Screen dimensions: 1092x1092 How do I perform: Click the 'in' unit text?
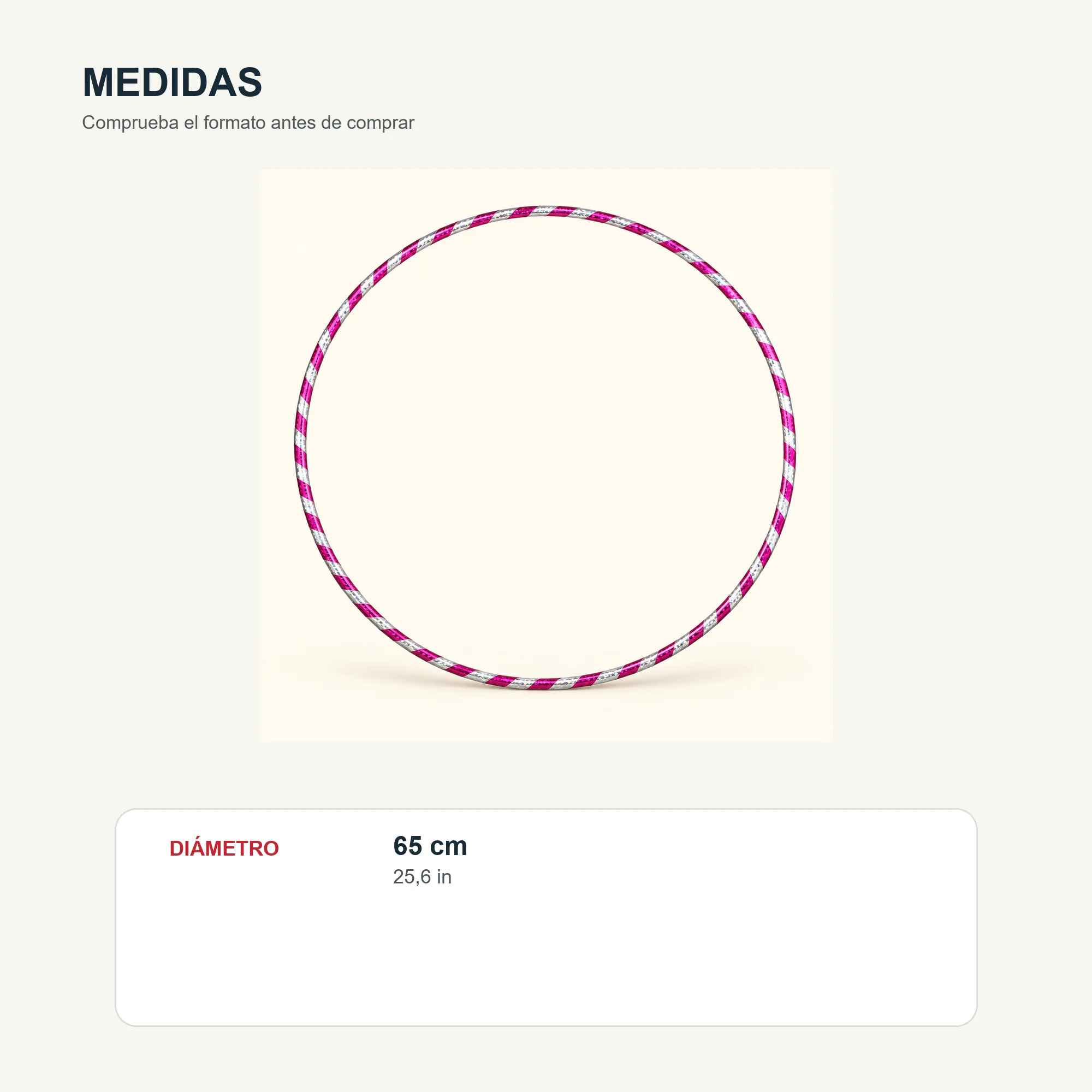444,877
